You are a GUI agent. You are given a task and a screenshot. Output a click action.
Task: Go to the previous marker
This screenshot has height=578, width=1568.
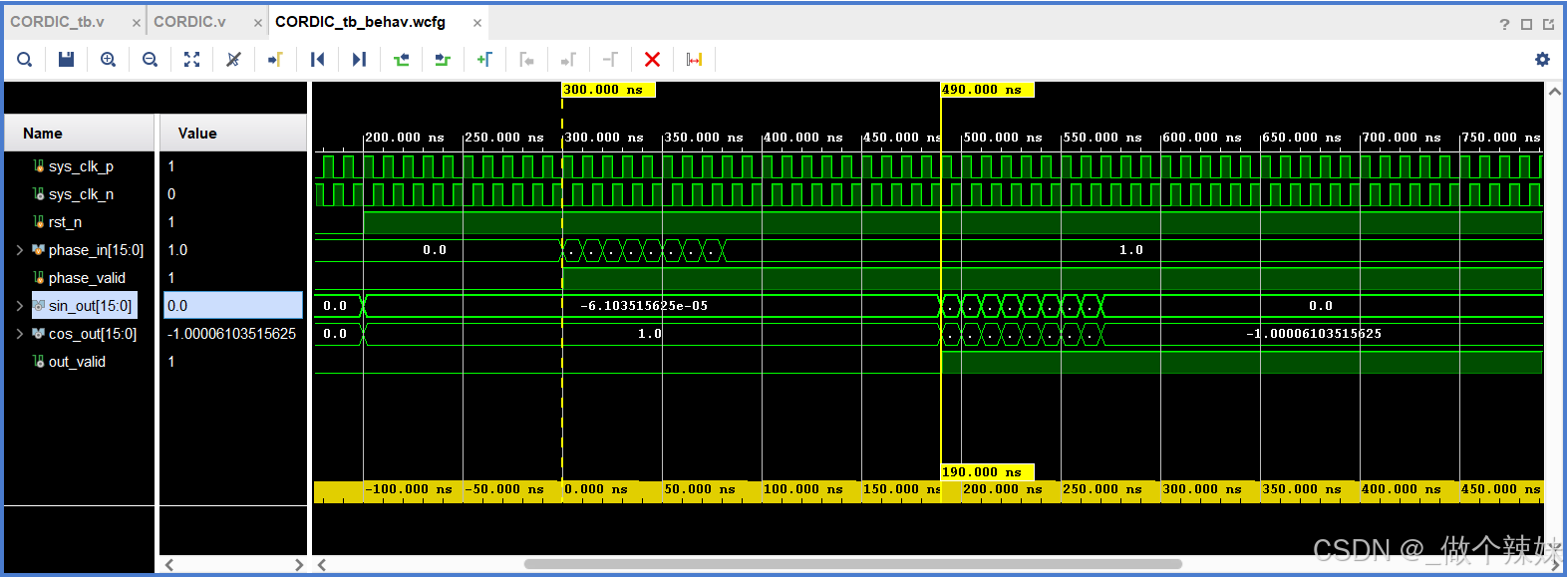[526, 60]
